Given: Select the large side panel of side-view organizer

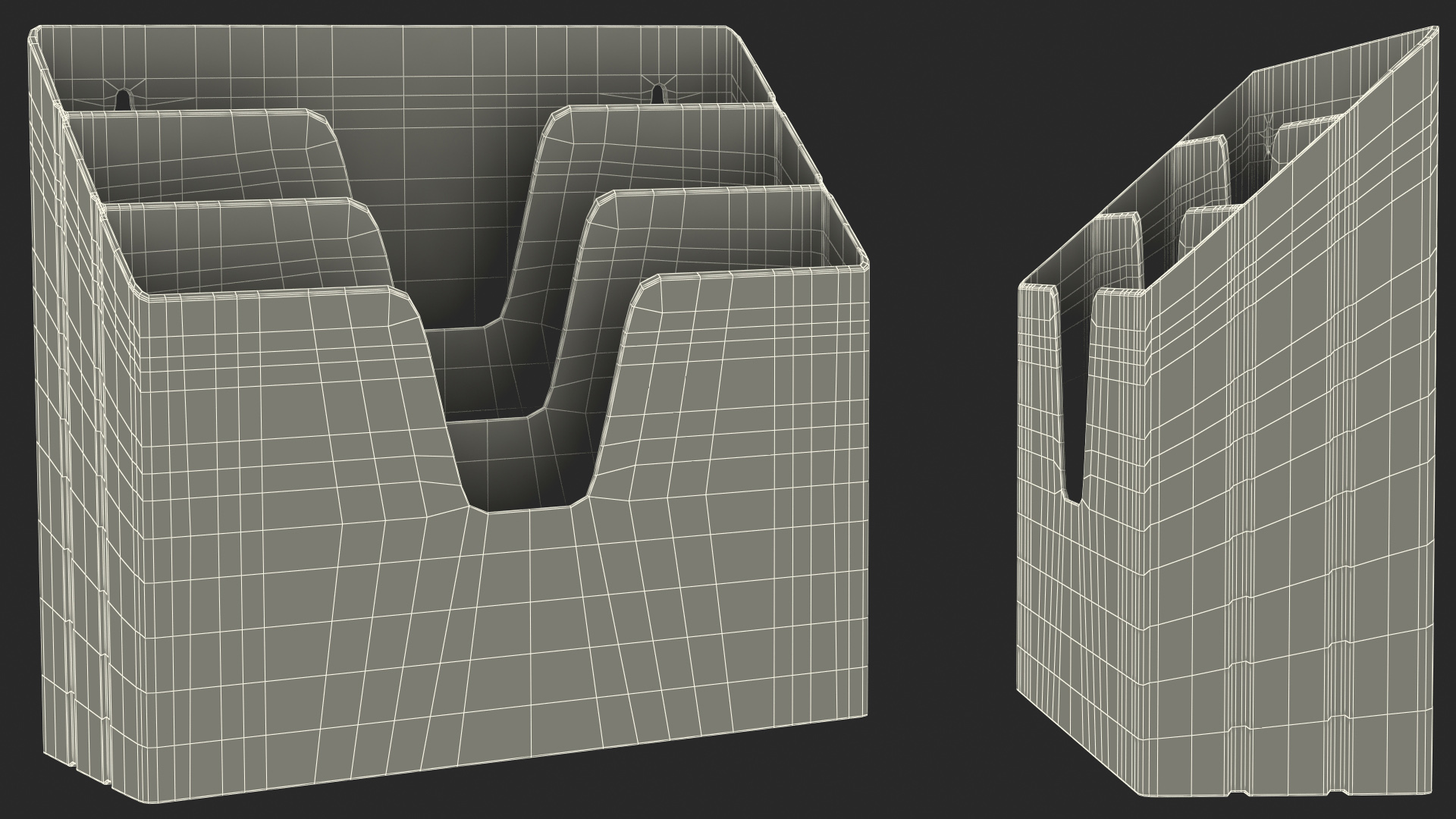Looking at the screenshot, I should tap(1289, 455).
